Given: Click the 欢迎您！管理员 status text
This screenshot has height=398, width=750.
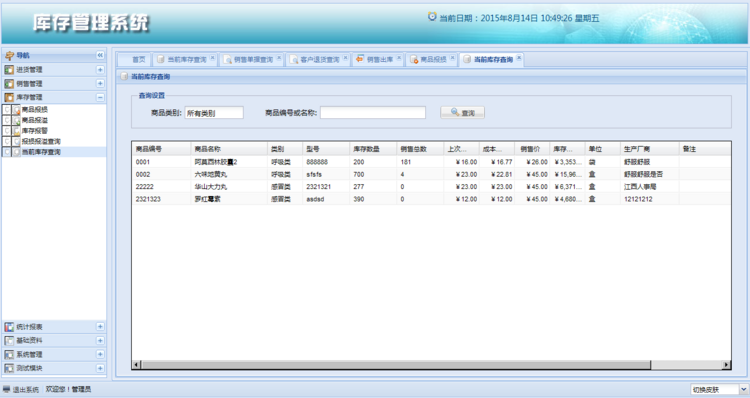Looking at the screenshot, I should (x=68, y=390).
